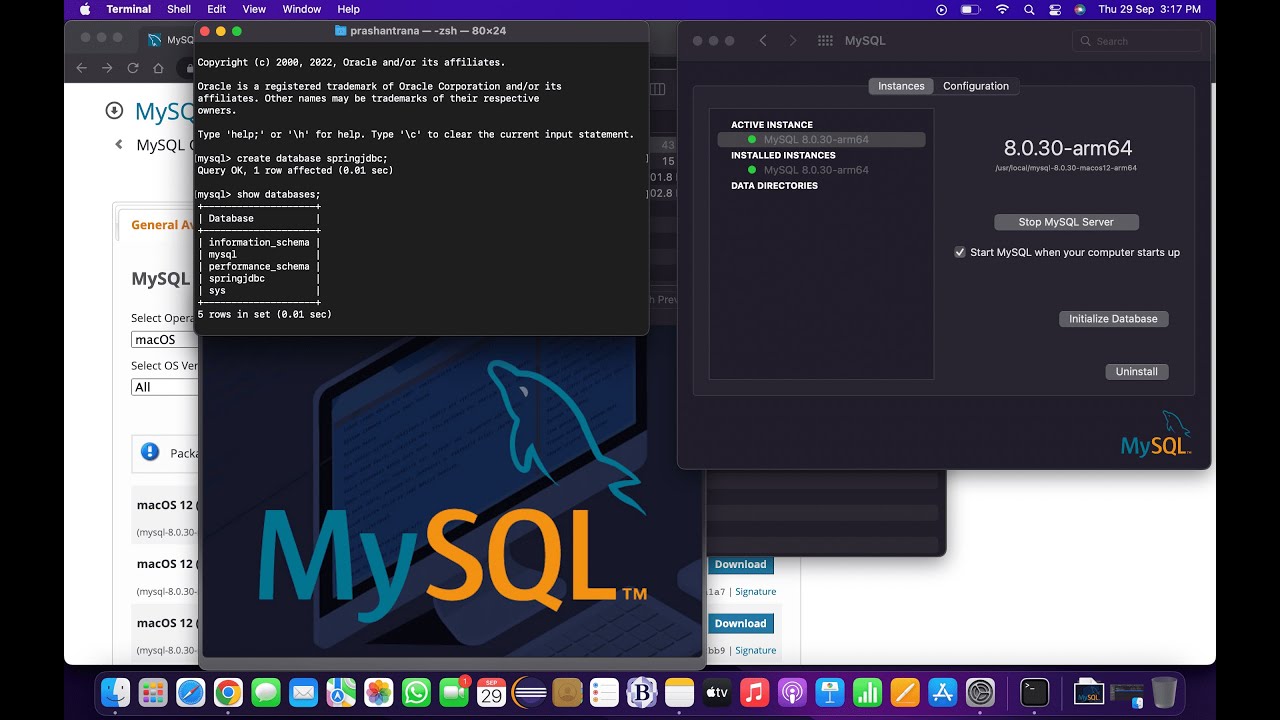Open Keynote from the dock

(829, 692)
